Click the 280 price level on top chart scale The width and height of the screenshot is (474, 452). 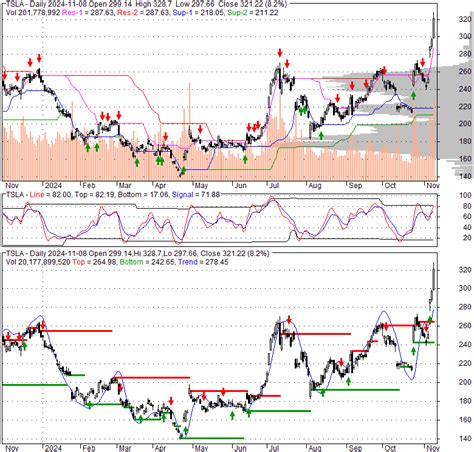[x=465, y=54]
